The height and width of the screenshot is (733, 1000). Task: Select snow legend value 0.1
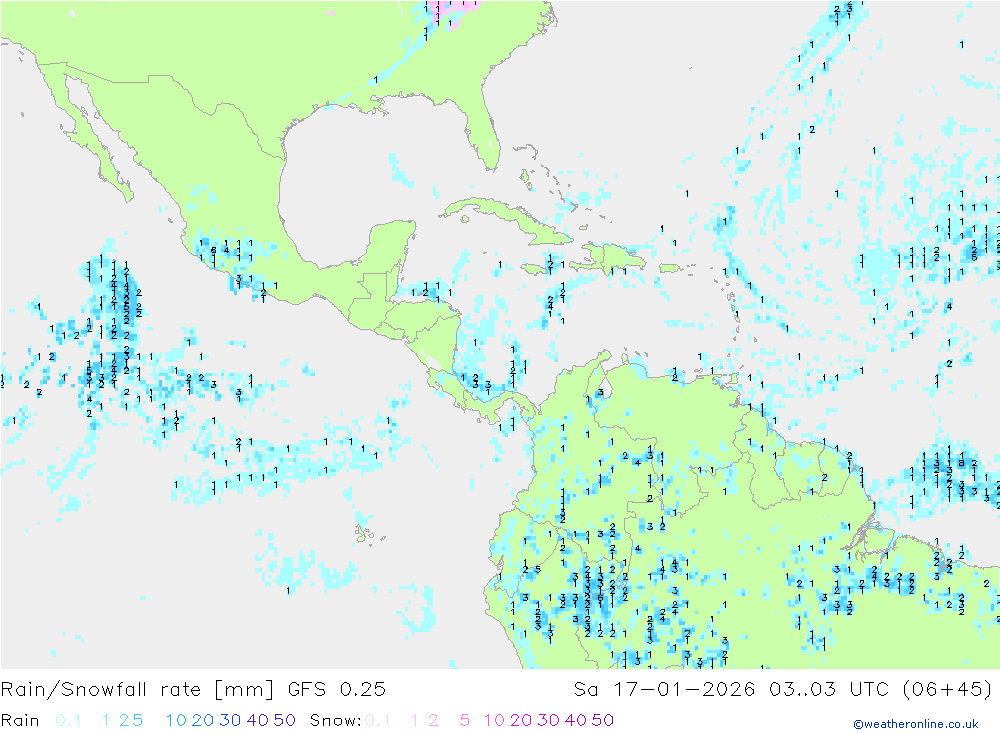[378, 720]
